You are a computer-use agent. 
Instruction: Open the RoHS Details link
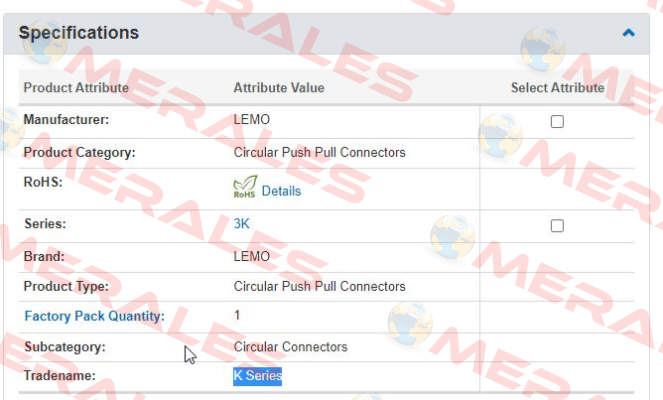(281, 191)
